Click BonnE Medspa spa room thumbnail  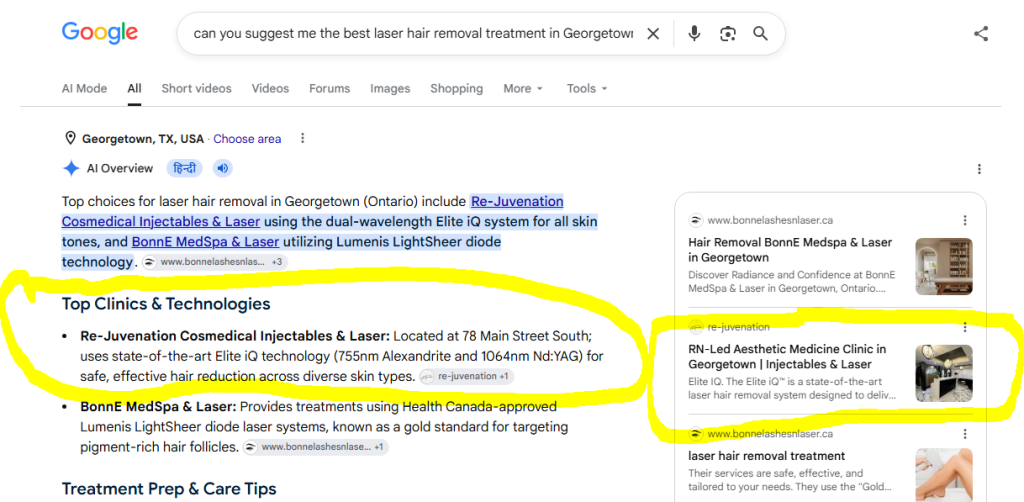tap(944, 266)
